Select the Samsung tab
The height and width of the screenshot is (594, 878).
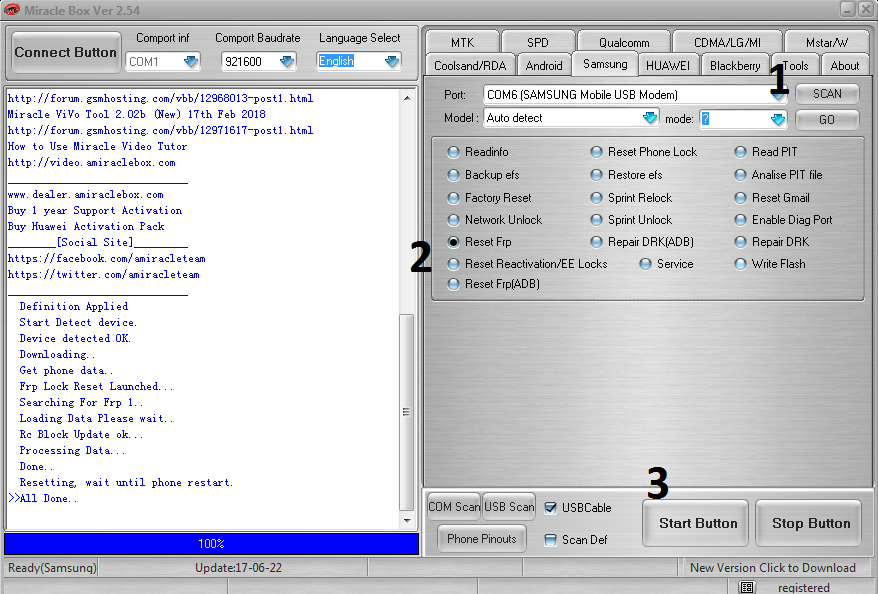(605, 64)
